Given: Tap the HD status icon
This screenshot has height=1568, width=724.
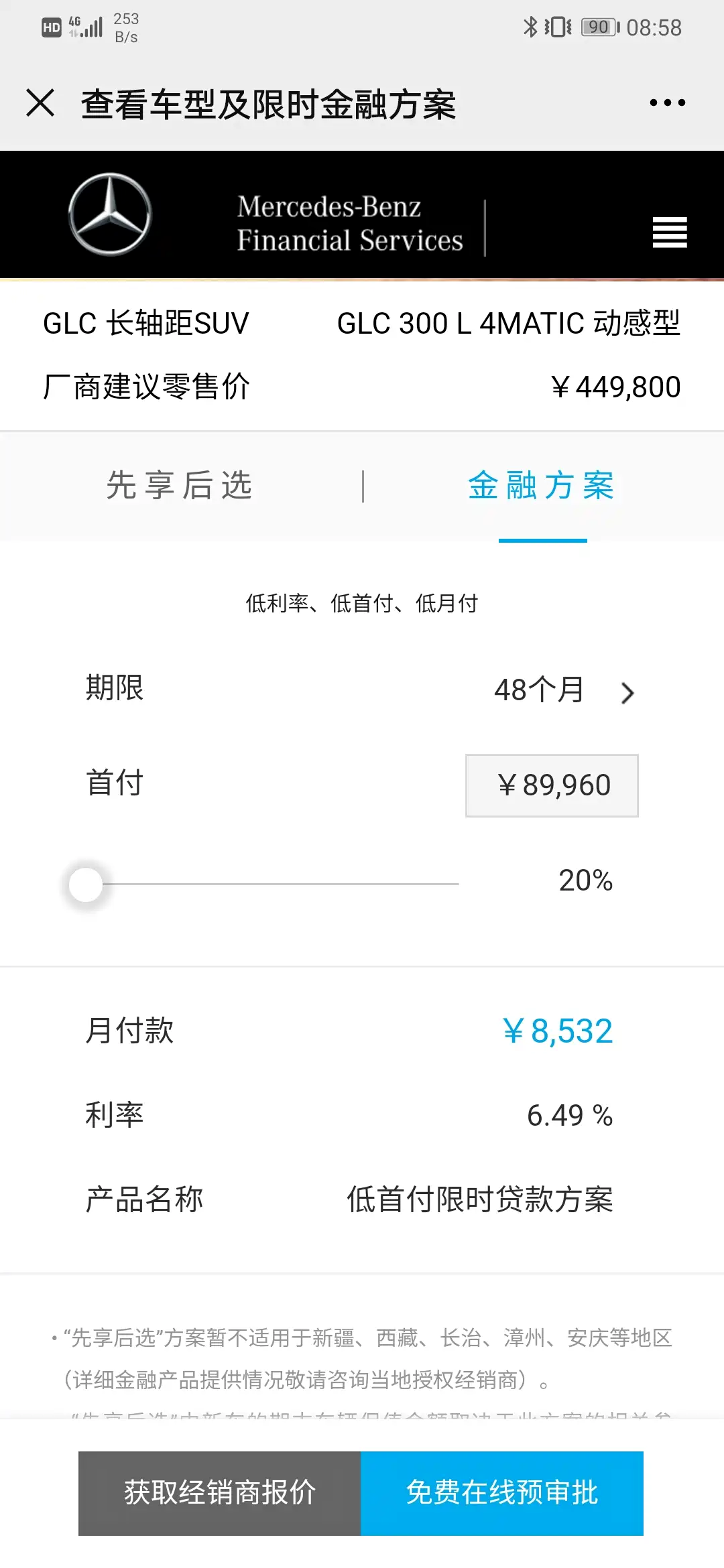Looking at the screenshot, I should coord(52,27).
